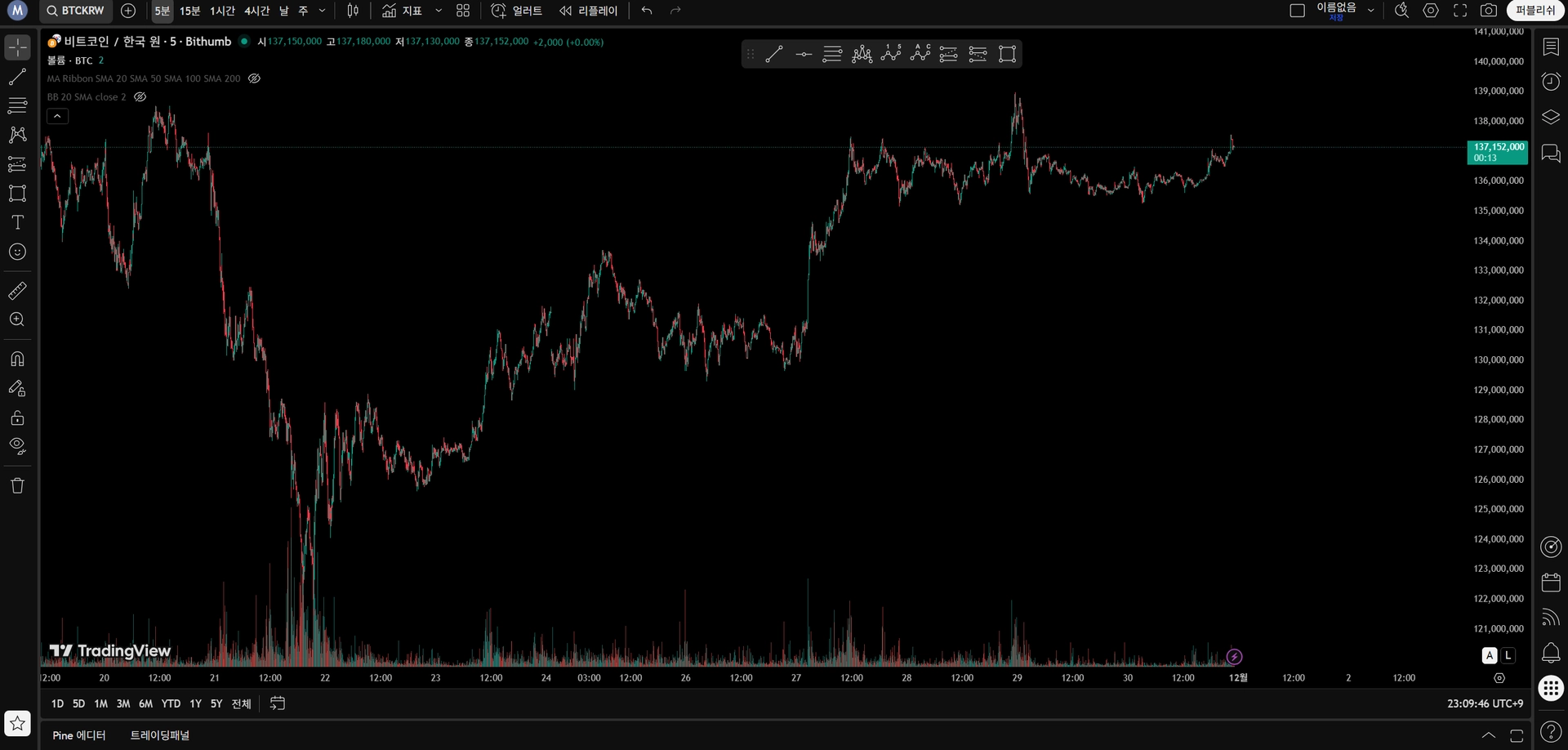Expand the indicator templates chevron after 지표
This screenshot has width=1568, height=750.
point(439,11)
